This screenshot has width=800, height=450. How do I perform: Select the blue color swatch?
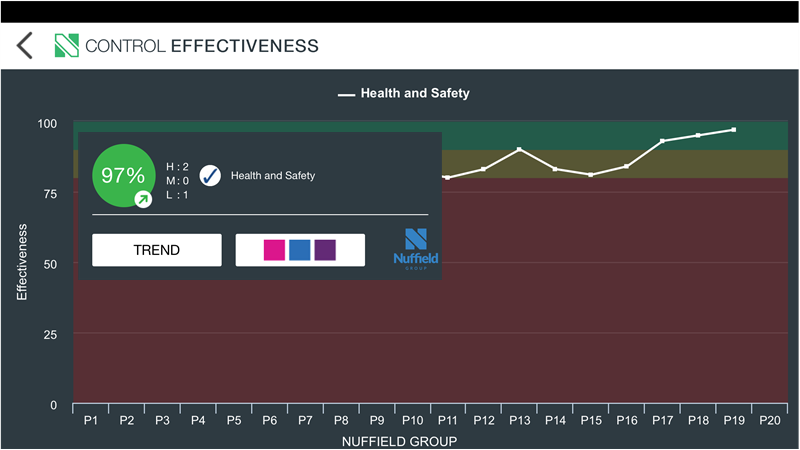[299, 250]
